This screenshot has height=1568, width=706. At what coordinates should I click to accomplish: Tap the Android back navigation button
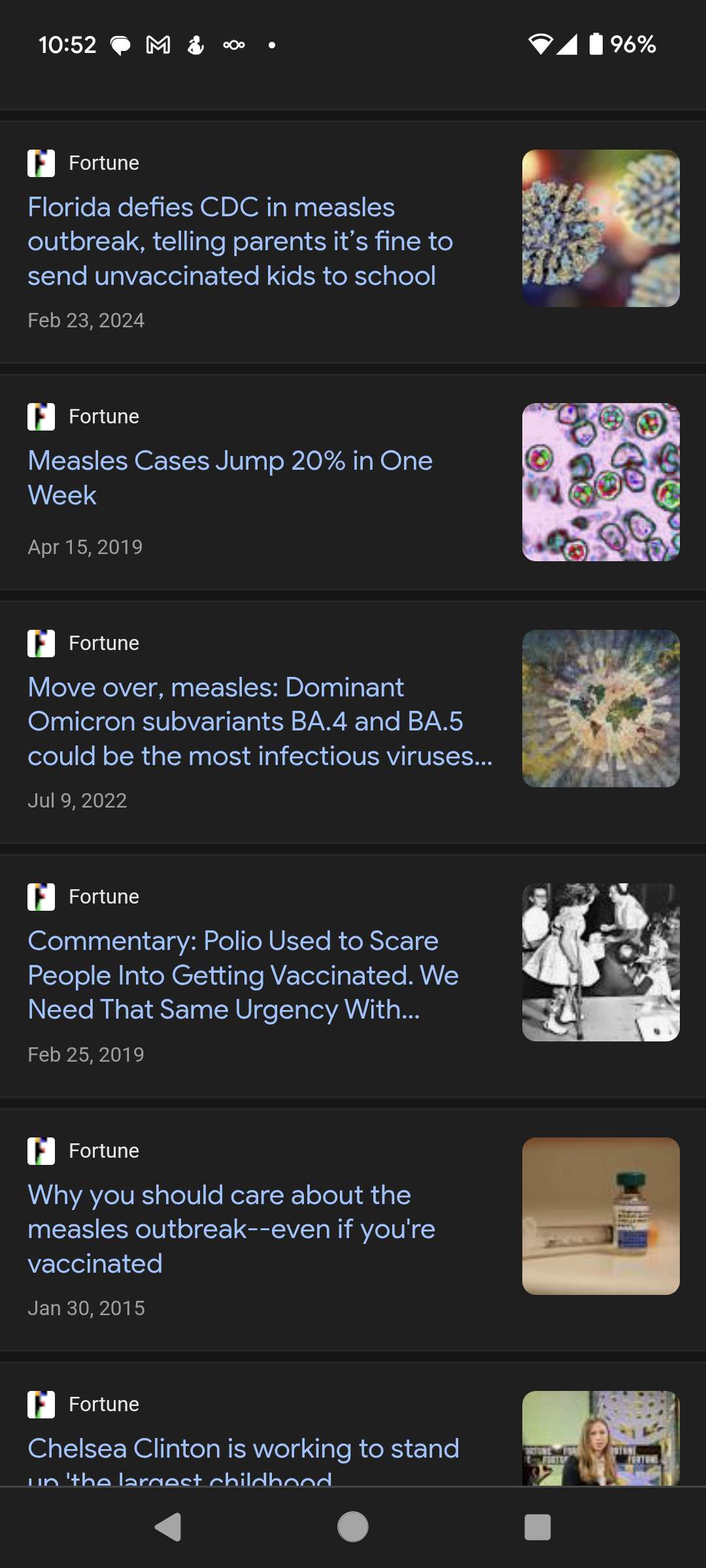pos(169,1527)
